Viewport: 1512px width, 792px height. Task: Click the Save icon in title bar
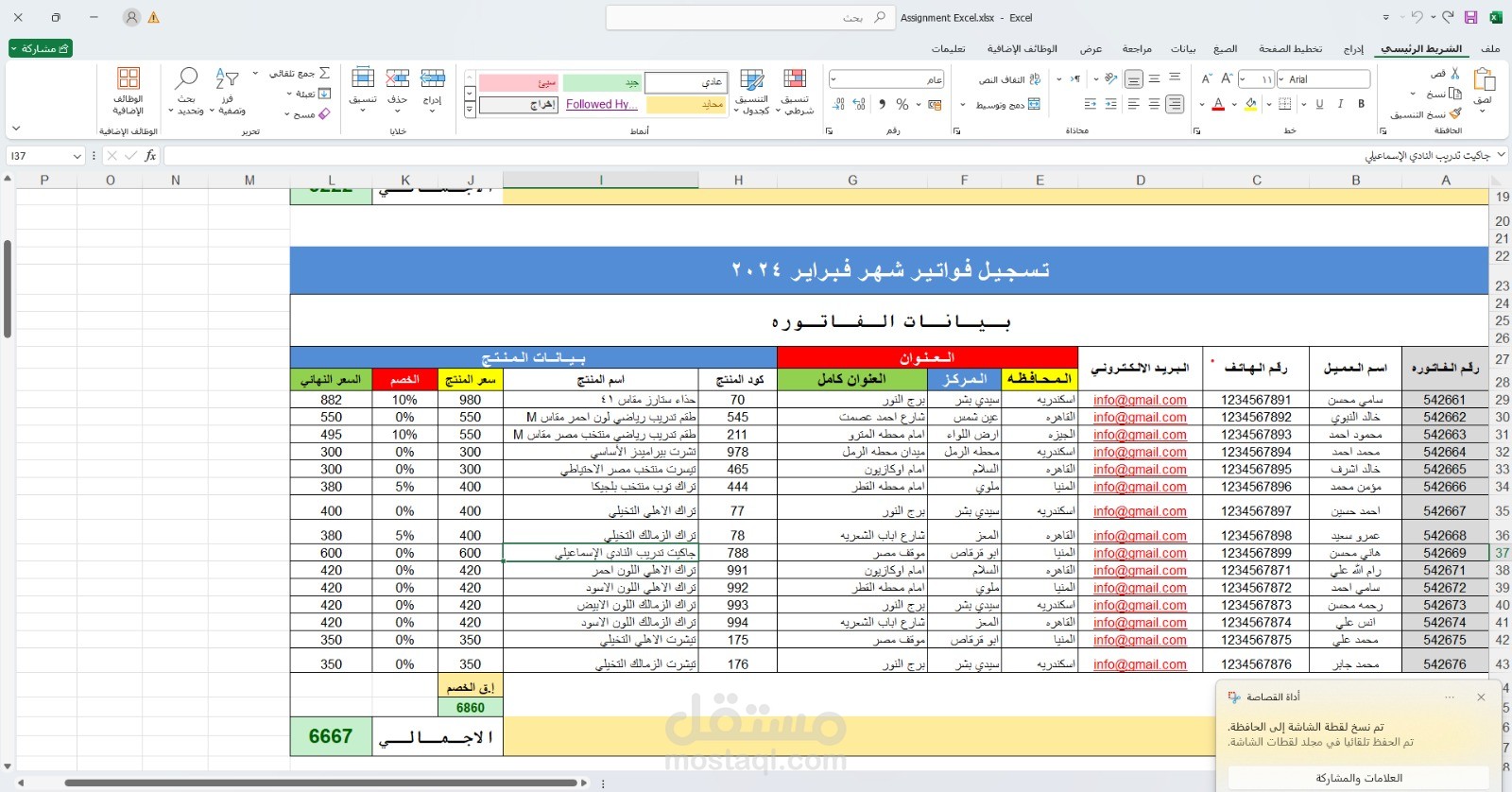[x=1470, y=17]
